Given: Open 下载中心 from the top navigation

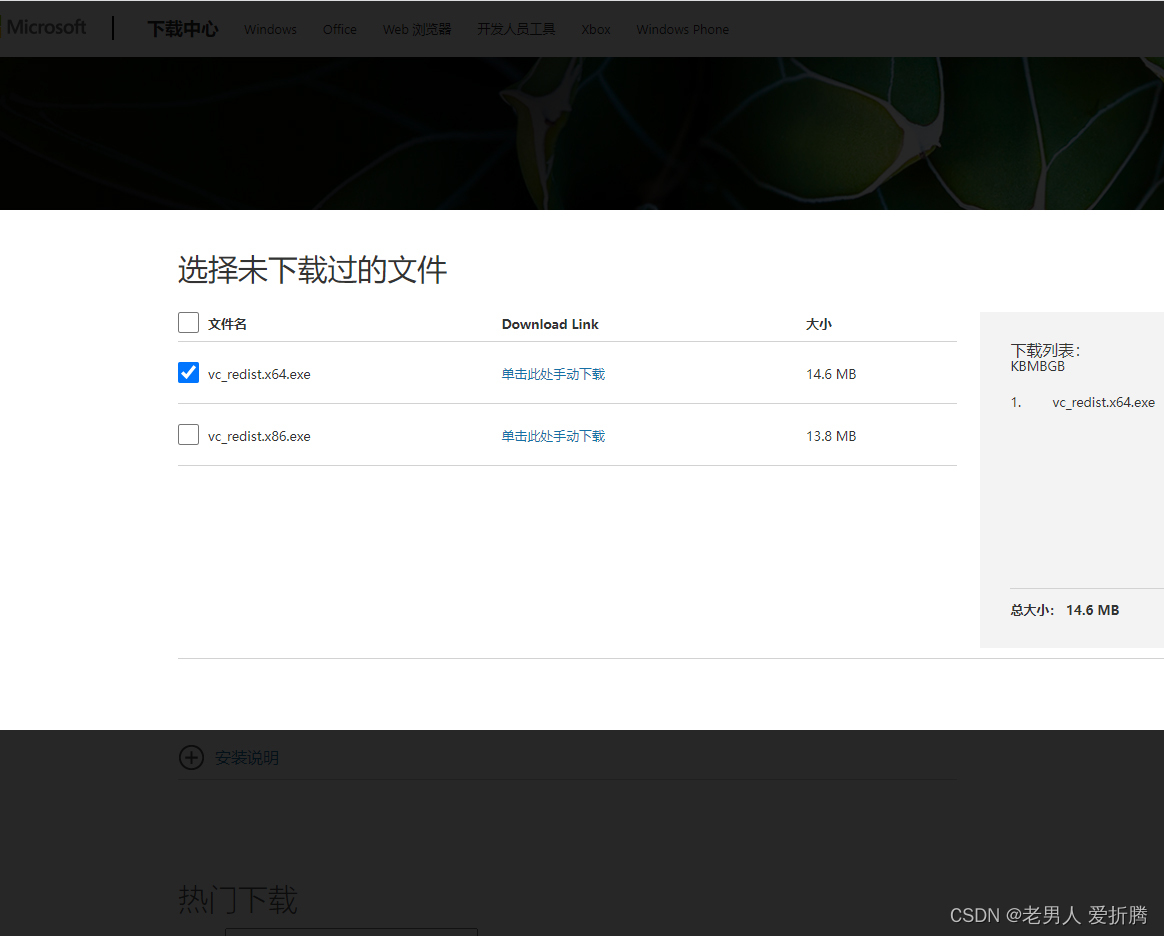Looking at the screenshot, I should coord(182,29).
